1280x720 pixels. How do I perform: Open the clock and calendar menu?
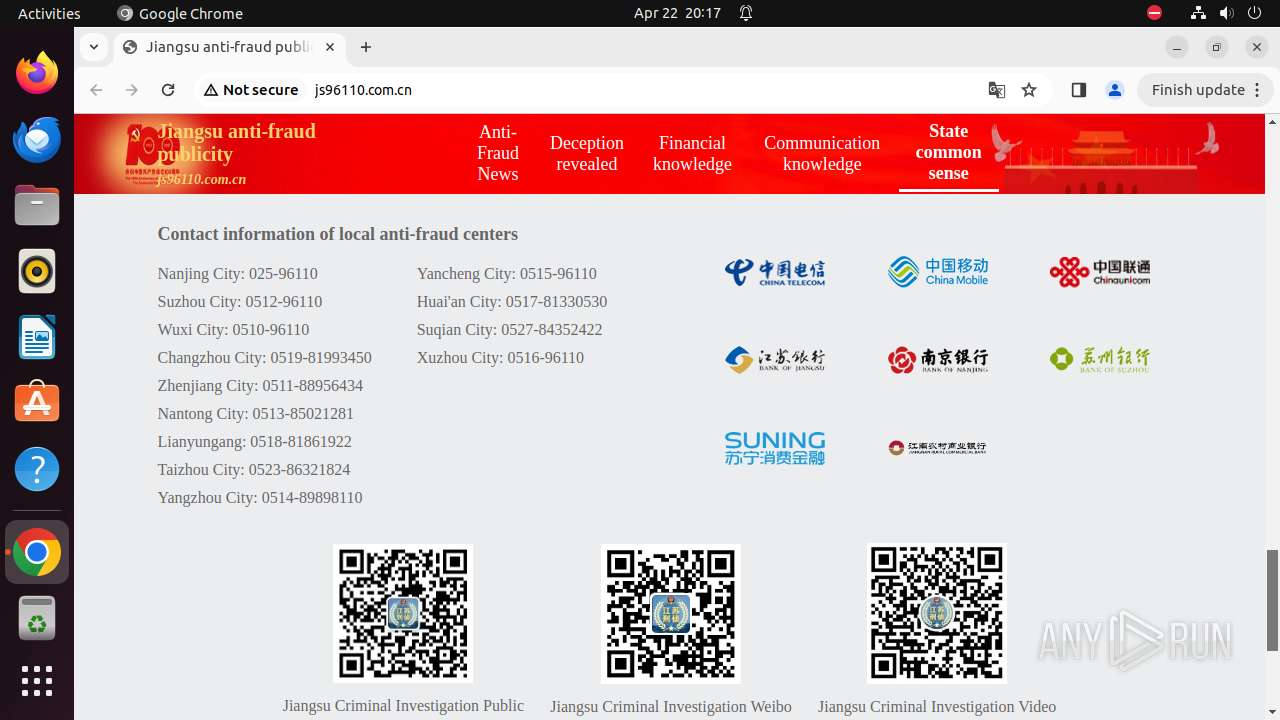pyautogui.click(x=677, y=13)
